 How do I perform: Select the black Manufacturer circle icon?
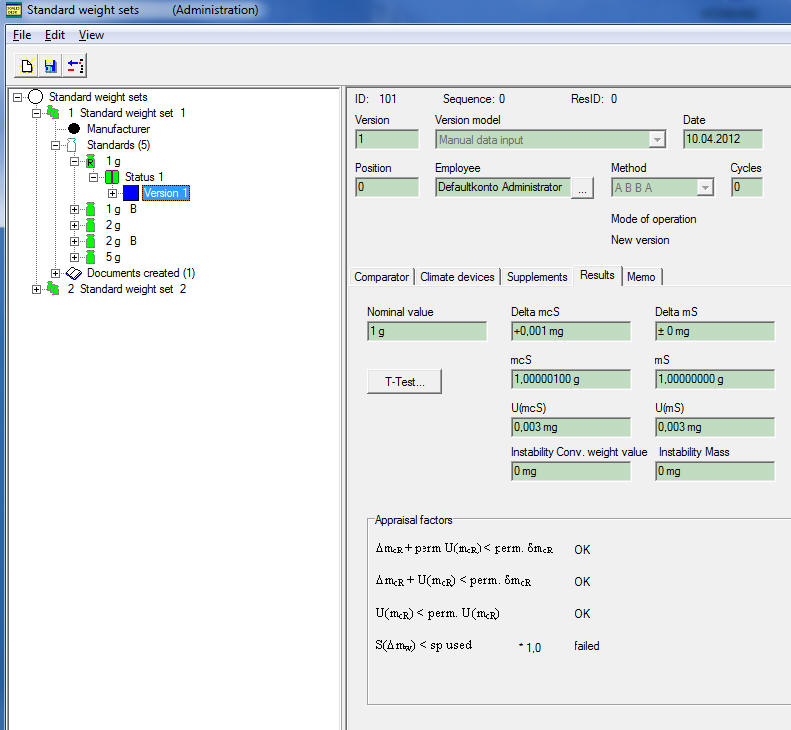pyautogui.click(x=74, y=129)
